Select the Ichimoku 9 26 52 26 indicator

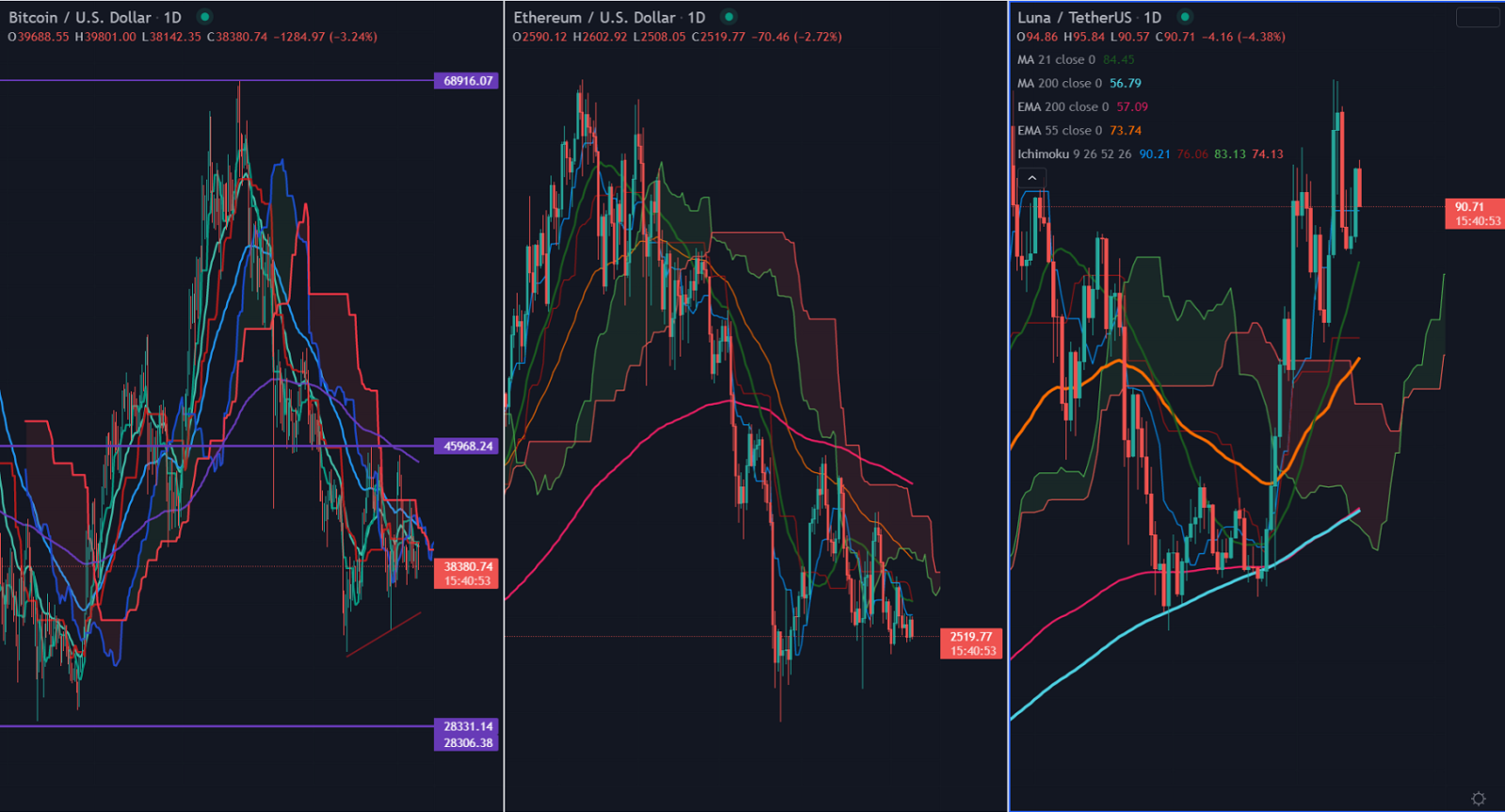pos(1074,154)
